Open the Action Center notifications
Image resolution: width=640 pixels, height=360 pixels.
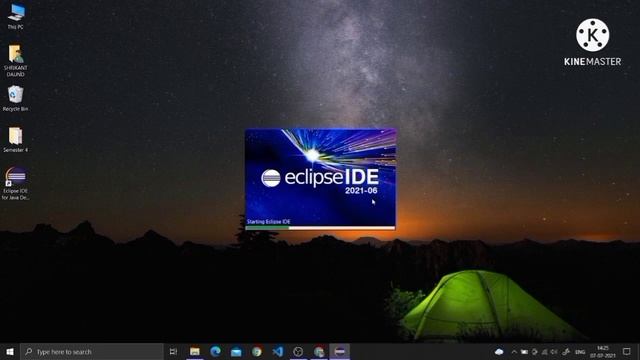[x=627, y=351]
